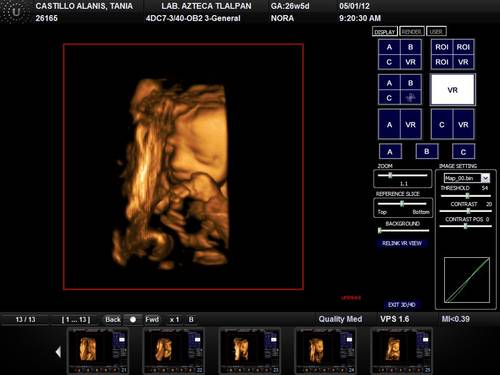Show only plane A view
The width and height of the screenshot is (500, 375).
(390, 152)
